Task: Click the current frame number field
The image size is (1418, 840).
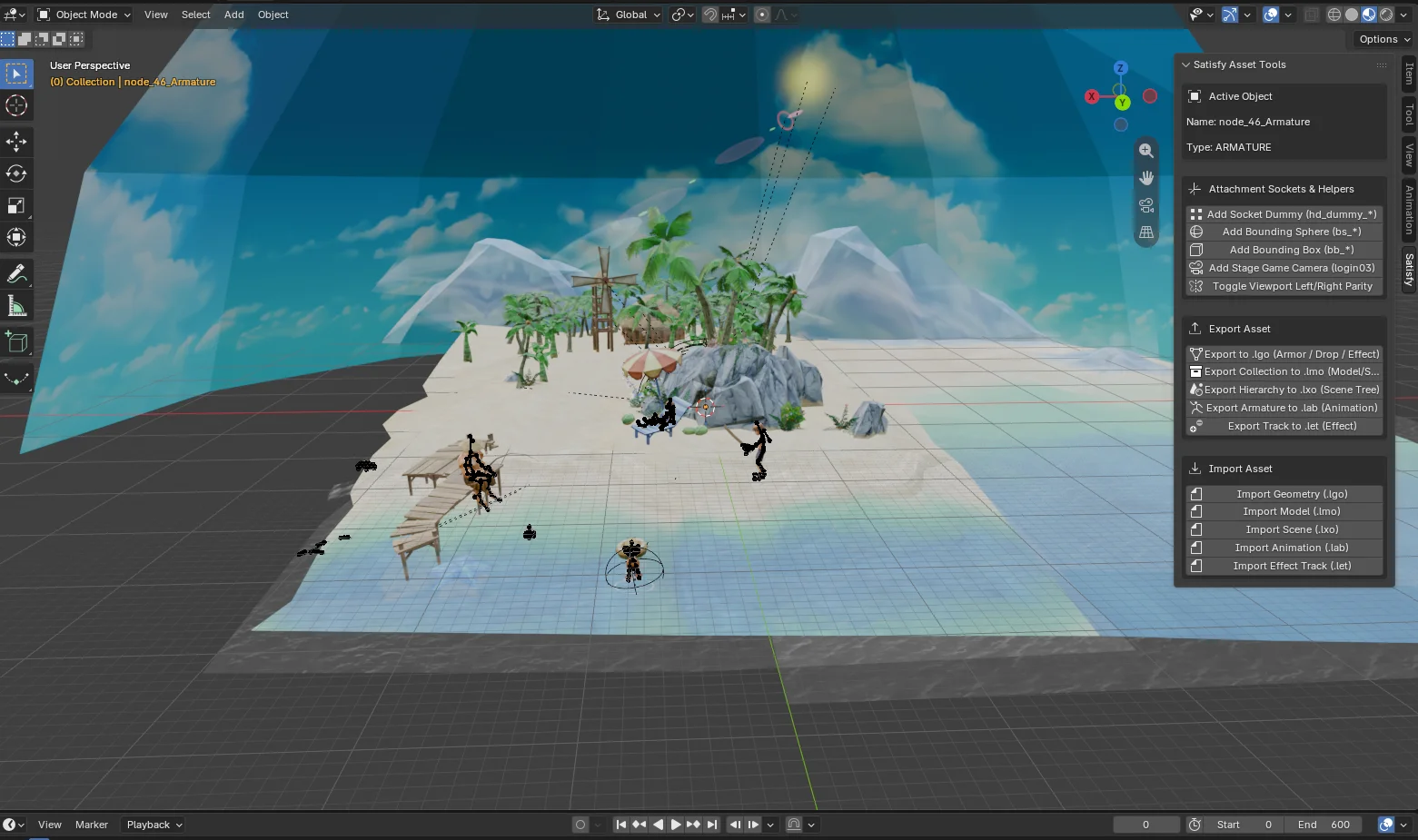Action: tap(1145, 825)
